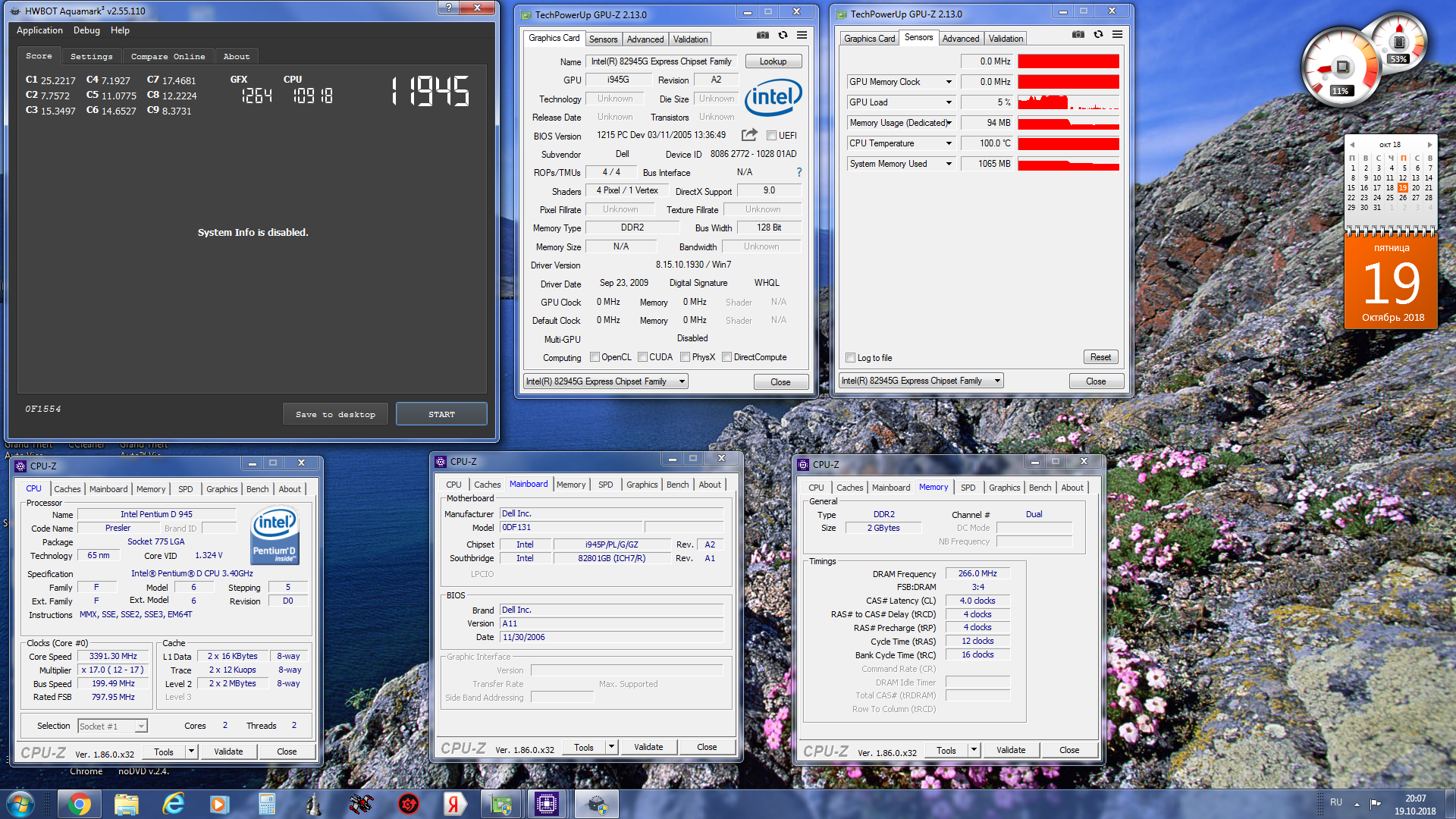Enable the UEFI checkbox
1456x819 pixels.
point(771,136)
